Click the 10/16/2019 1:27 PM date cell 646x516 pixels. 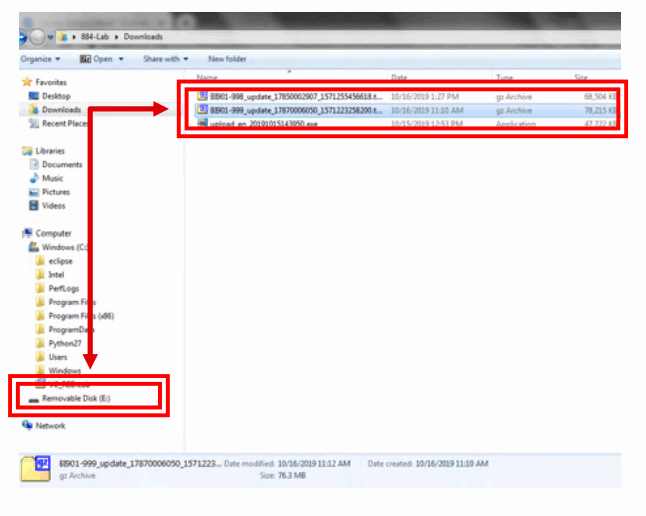pos(424,96)
